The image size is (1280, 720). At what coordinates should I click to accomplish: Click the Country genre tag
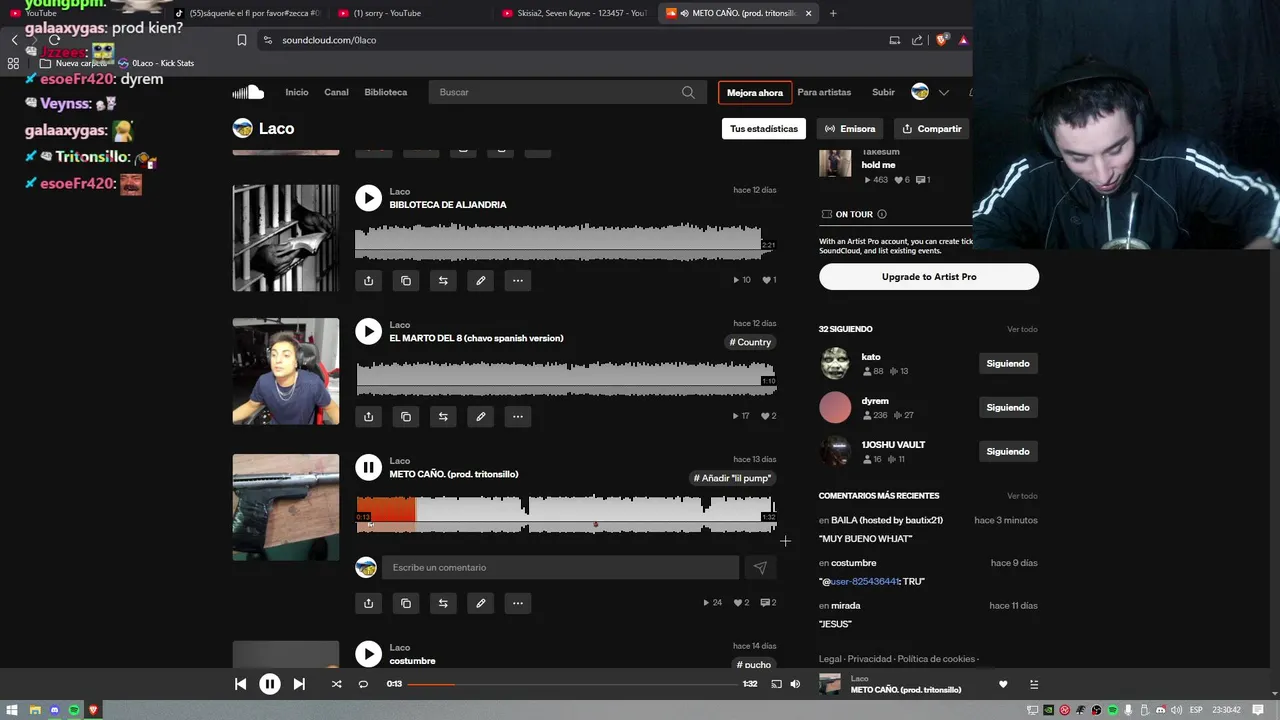tap(750, 342)
